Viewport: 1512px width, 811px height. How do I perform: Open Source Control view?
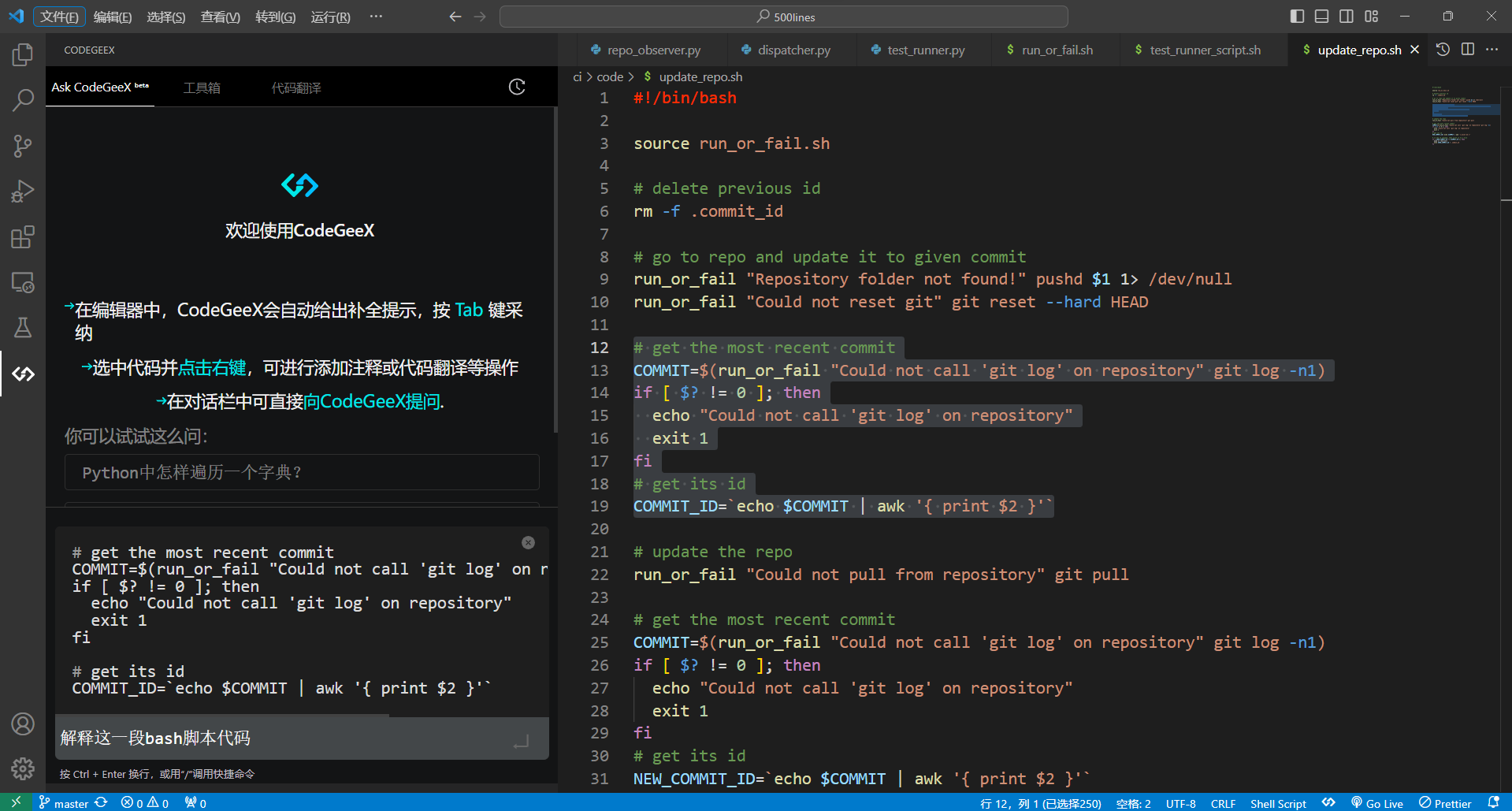pyautogui.click(x=23, y=146)
